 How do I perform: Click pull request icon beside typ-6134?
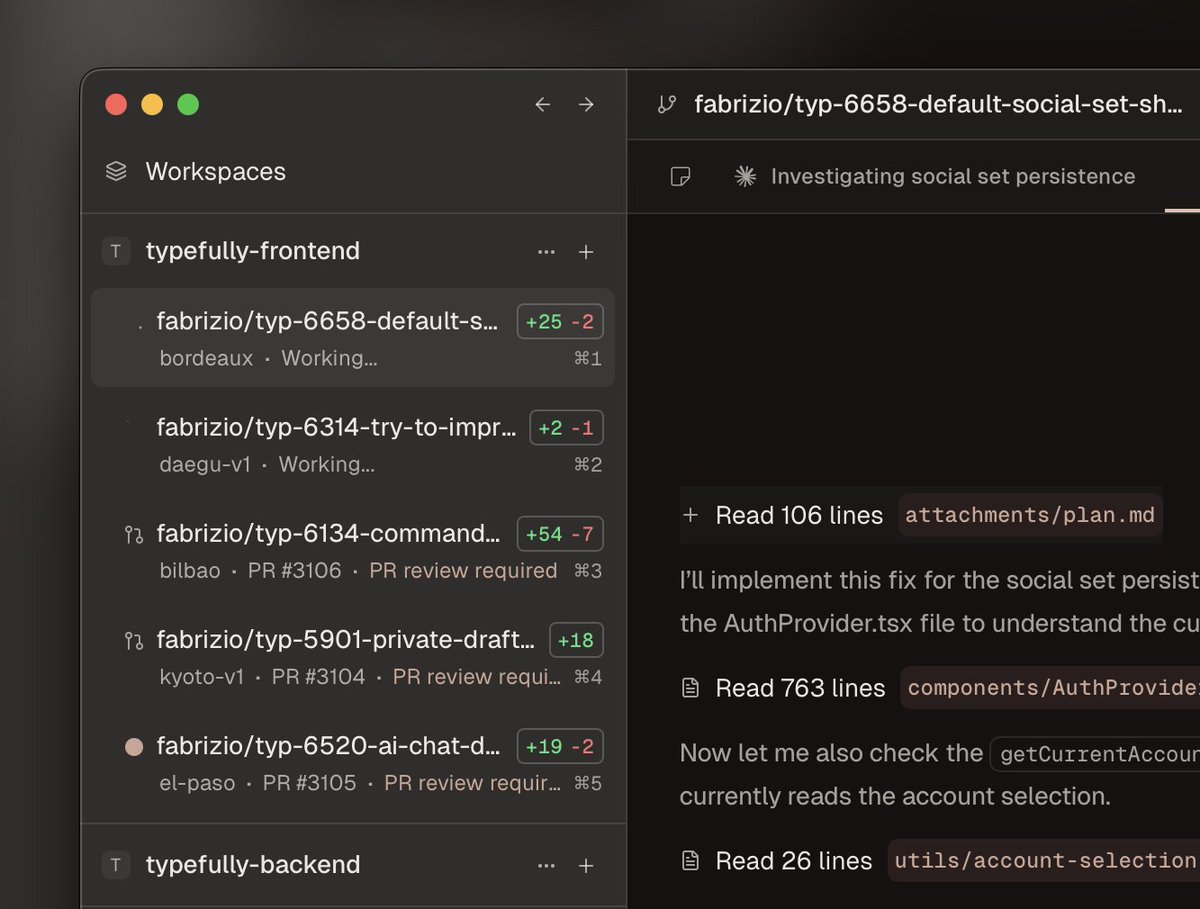(133, 535)
